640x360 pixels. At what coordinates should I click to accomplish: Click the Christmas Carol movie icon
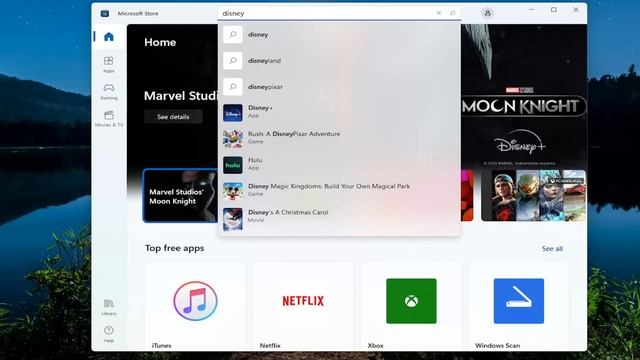click(x=233, y=219)
